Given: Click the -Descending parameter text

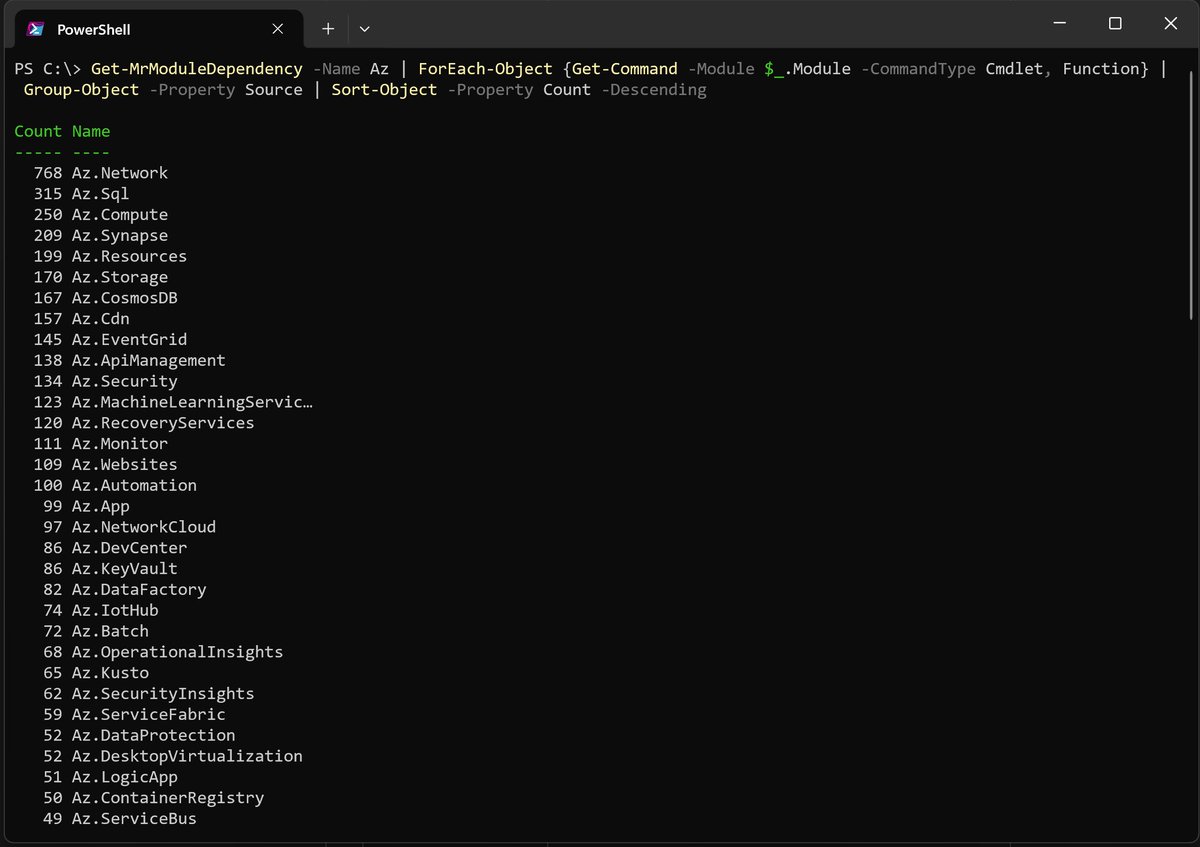Looking at the screenshot, I should pos(654,90).
